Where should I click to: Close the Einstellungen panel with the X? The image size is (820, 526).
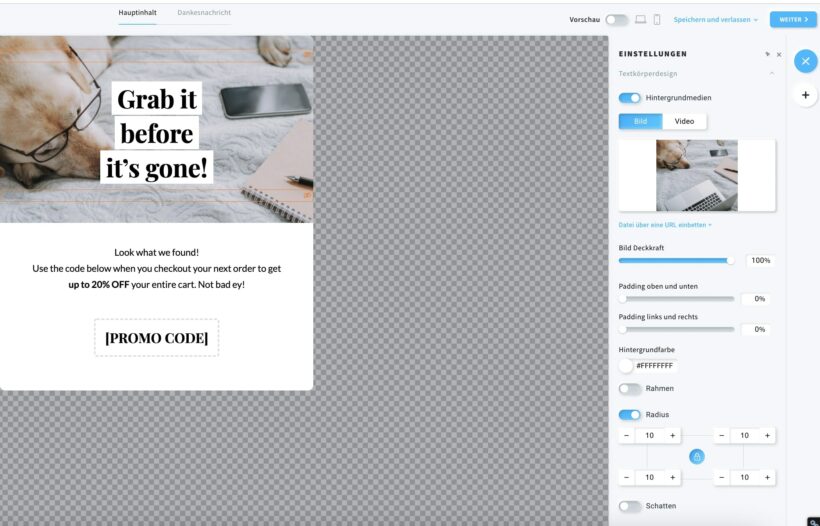[779, 54]
